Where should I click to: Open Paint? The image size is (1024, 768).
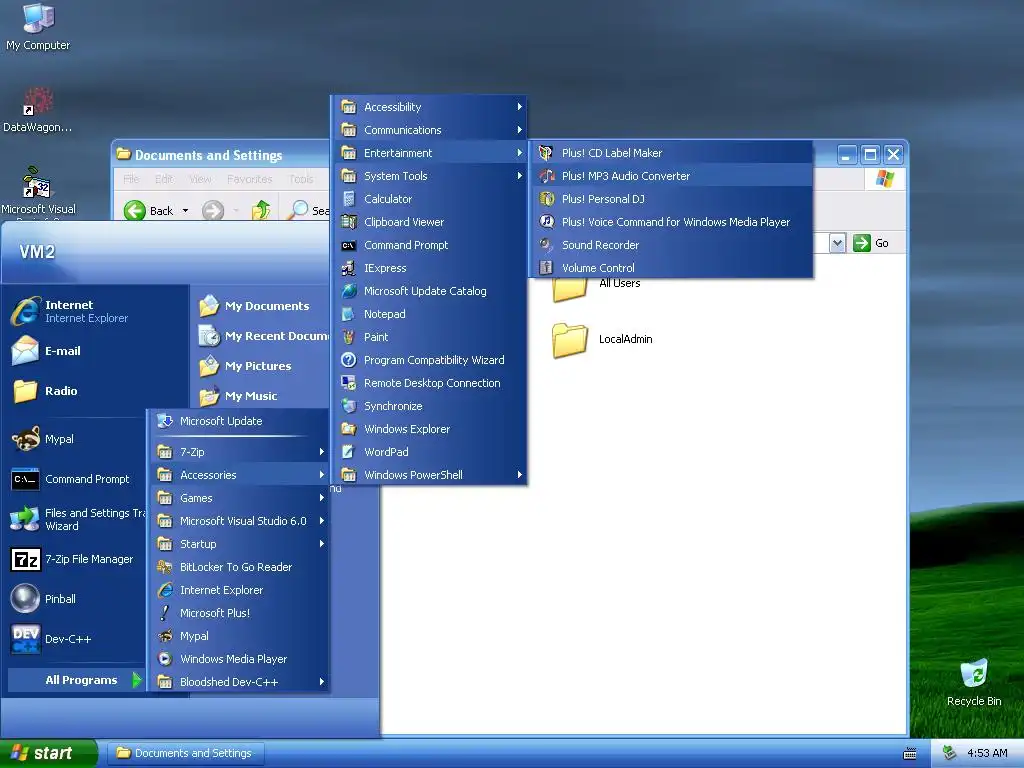tap(430, 337)
